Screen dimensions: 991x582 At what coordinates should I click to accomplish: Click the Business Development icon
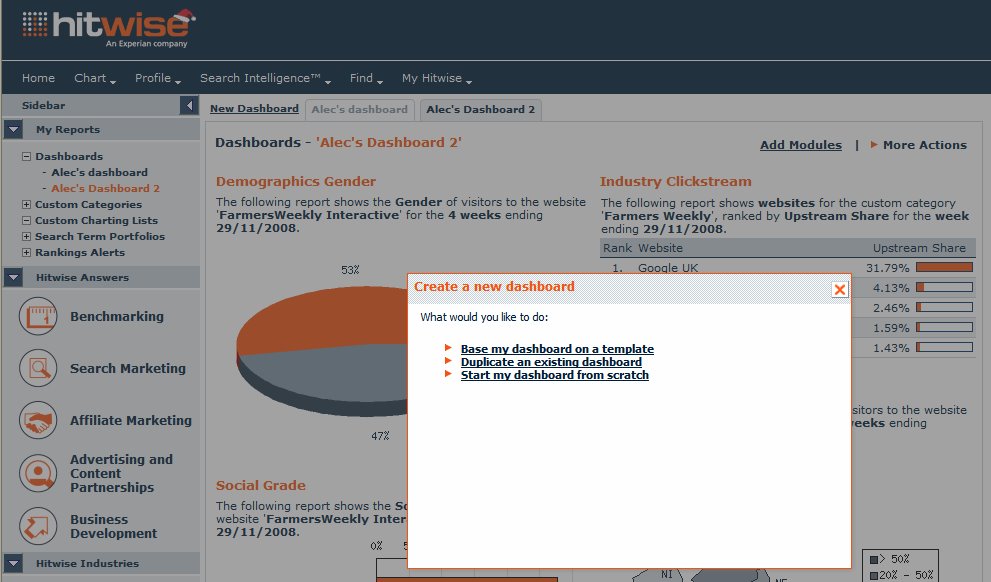pyautogui.click(x=38, y=526)
